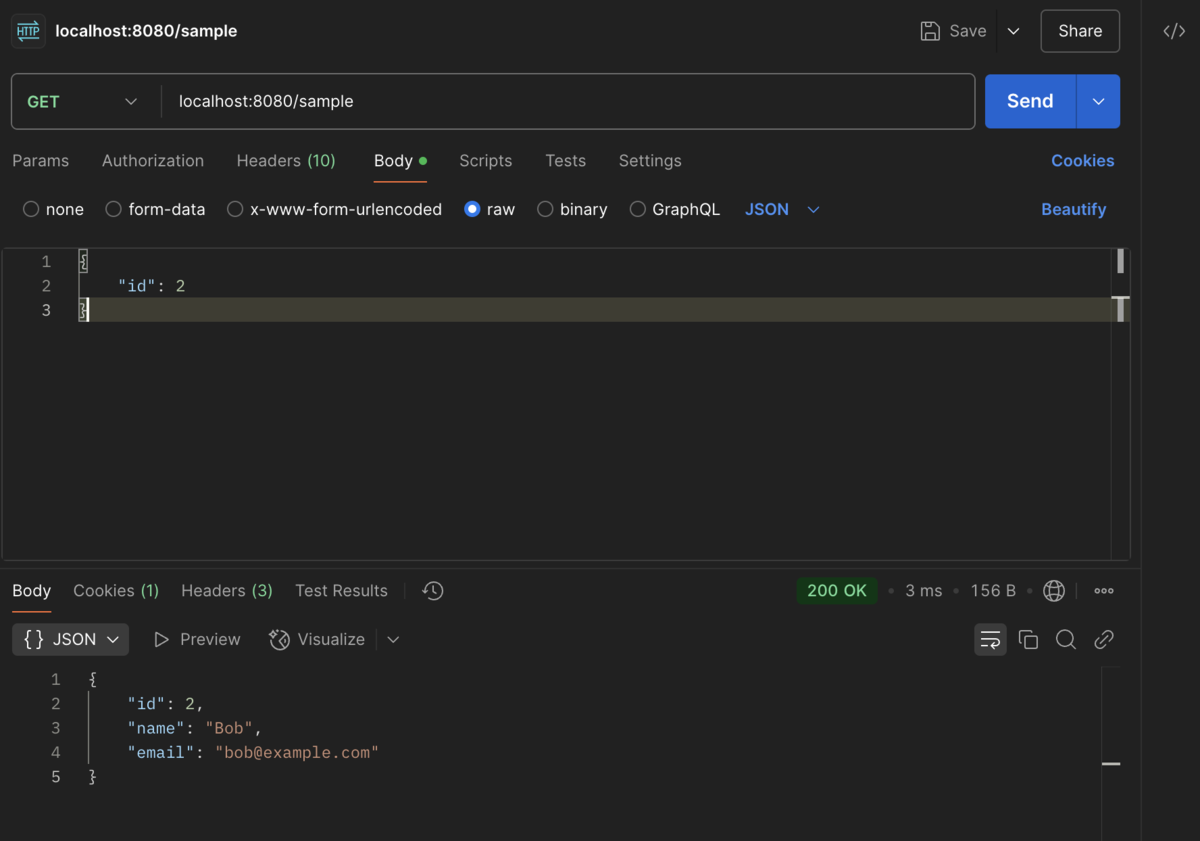Open the JSON body format dropdown
The width and height of the screenshot is (1200, 841).
coord(782,209)
